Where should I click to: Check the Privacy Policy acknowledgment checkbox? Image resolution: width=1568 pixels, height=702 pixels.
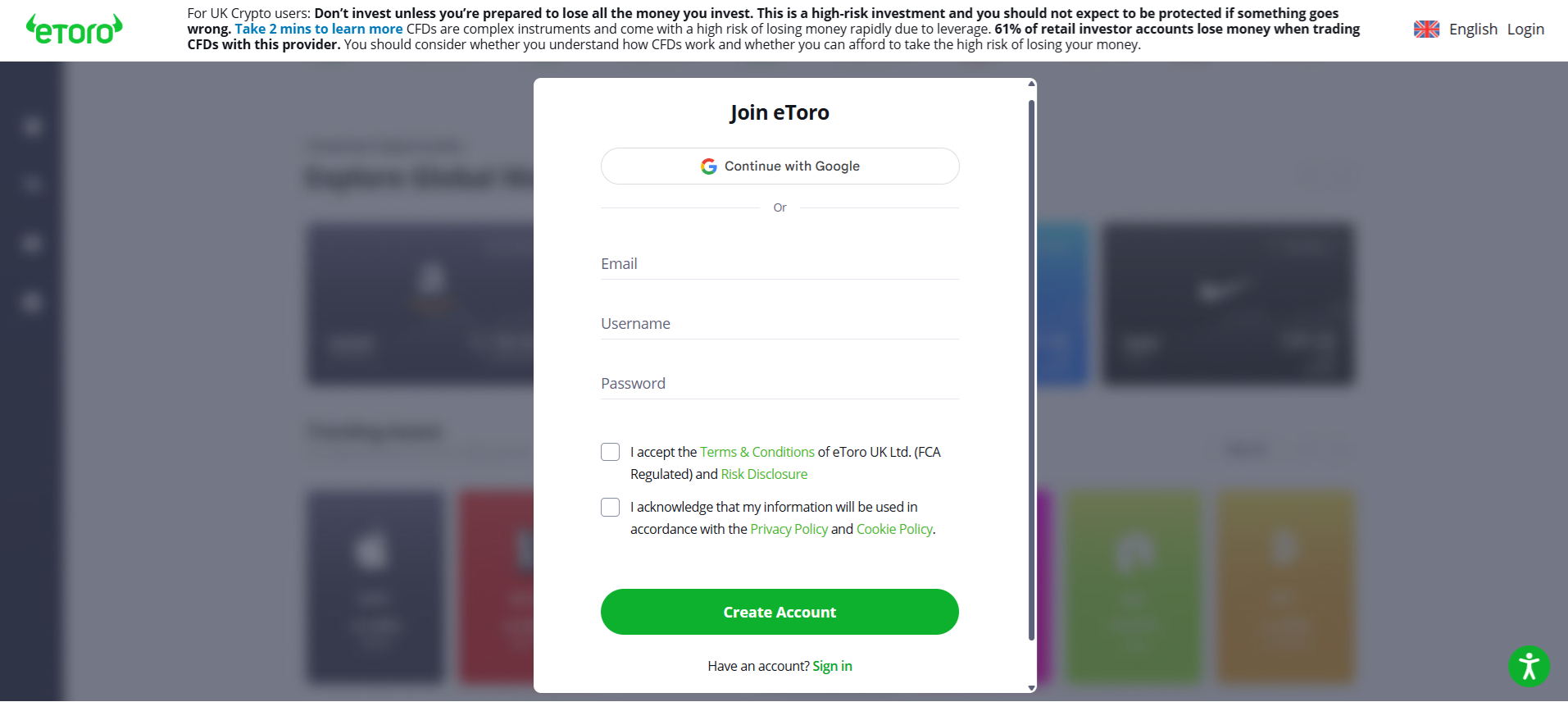(610, 507)
